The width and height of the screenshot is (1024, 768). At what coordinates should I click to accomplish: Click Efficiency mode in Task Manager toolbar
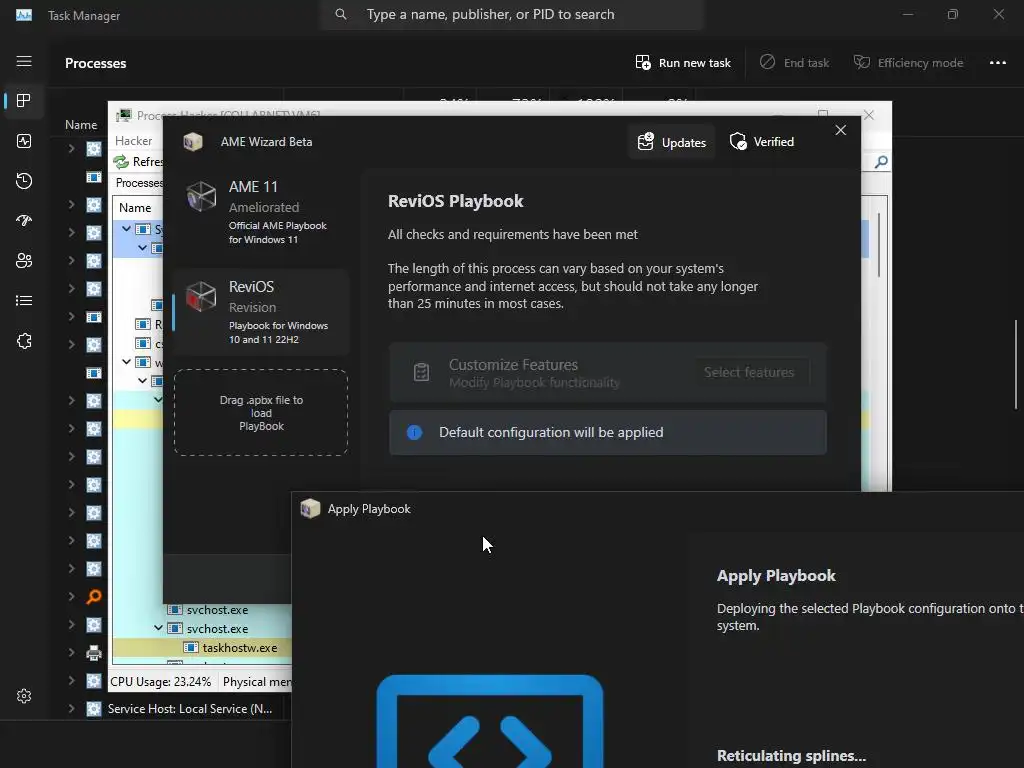pos(908,63)
